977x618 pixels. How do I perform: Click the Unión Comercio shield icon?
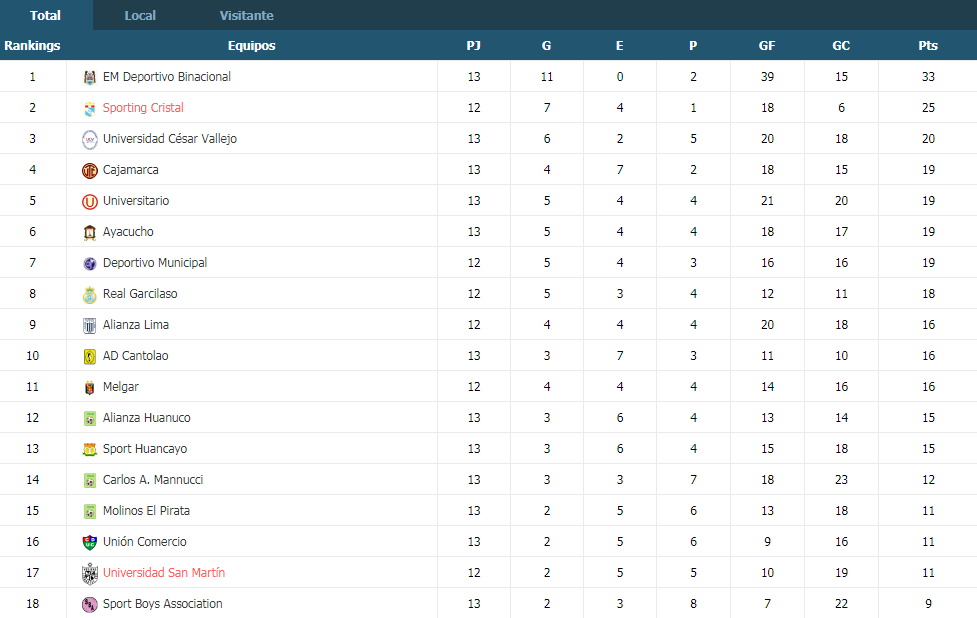[90, 542]
